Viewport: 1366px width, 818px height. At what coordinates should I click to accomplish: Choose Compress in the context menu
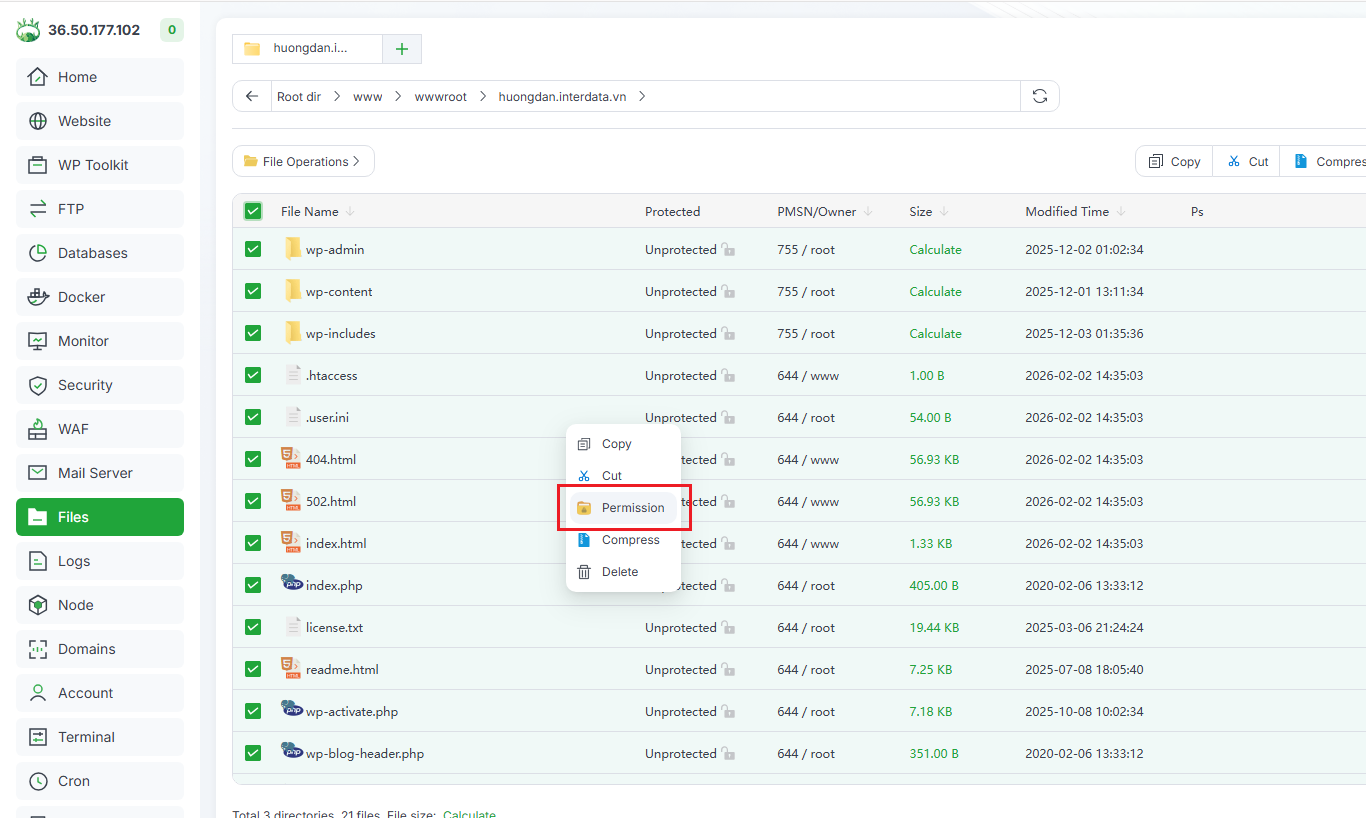click(623, 540)
